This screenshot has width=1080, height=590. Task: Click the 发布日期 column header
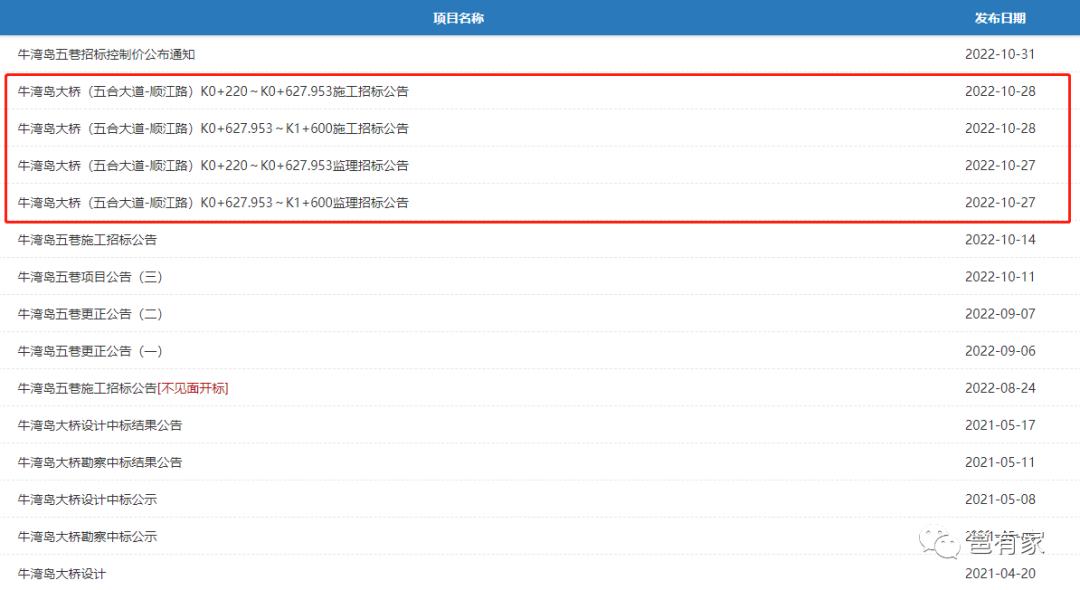[1000, 18]
